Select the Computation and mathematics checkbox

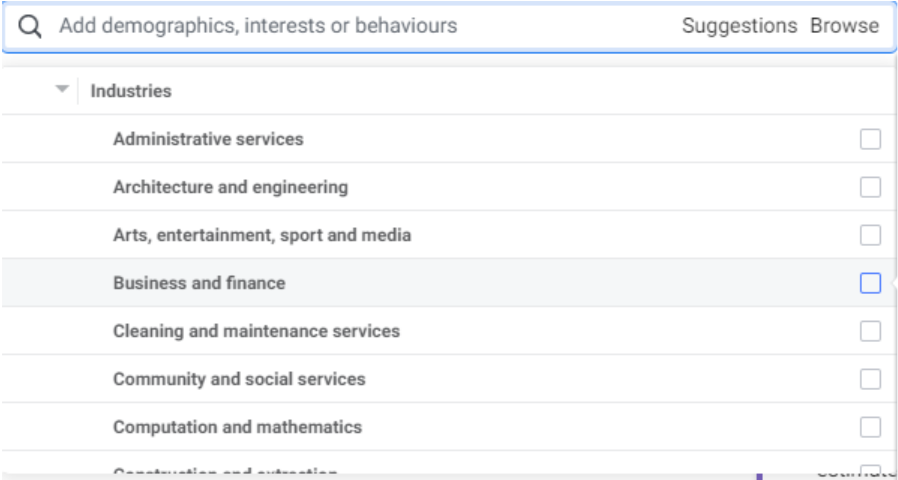click(x=870, y=427)
